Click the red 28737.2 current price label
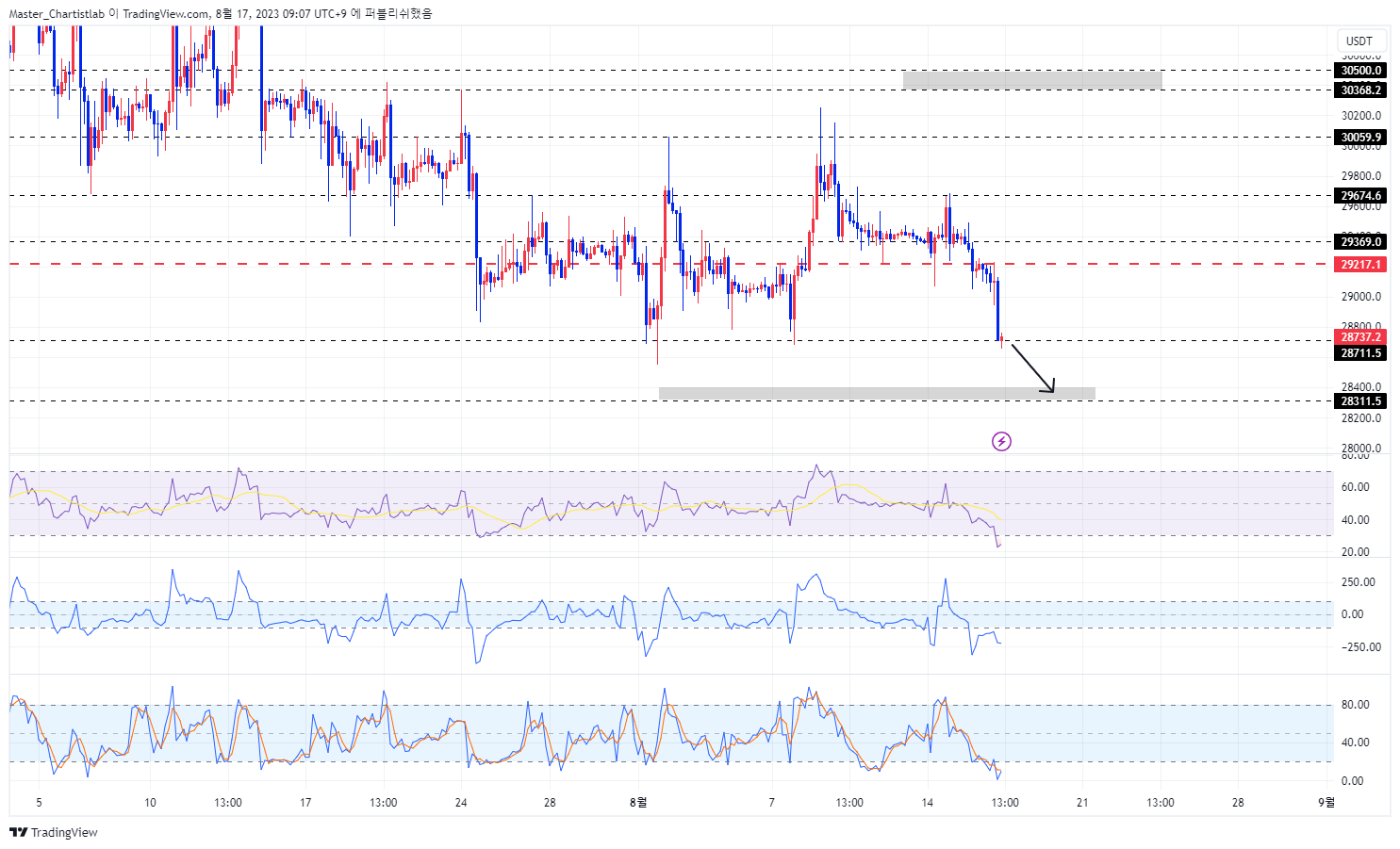 (1361, 336)
